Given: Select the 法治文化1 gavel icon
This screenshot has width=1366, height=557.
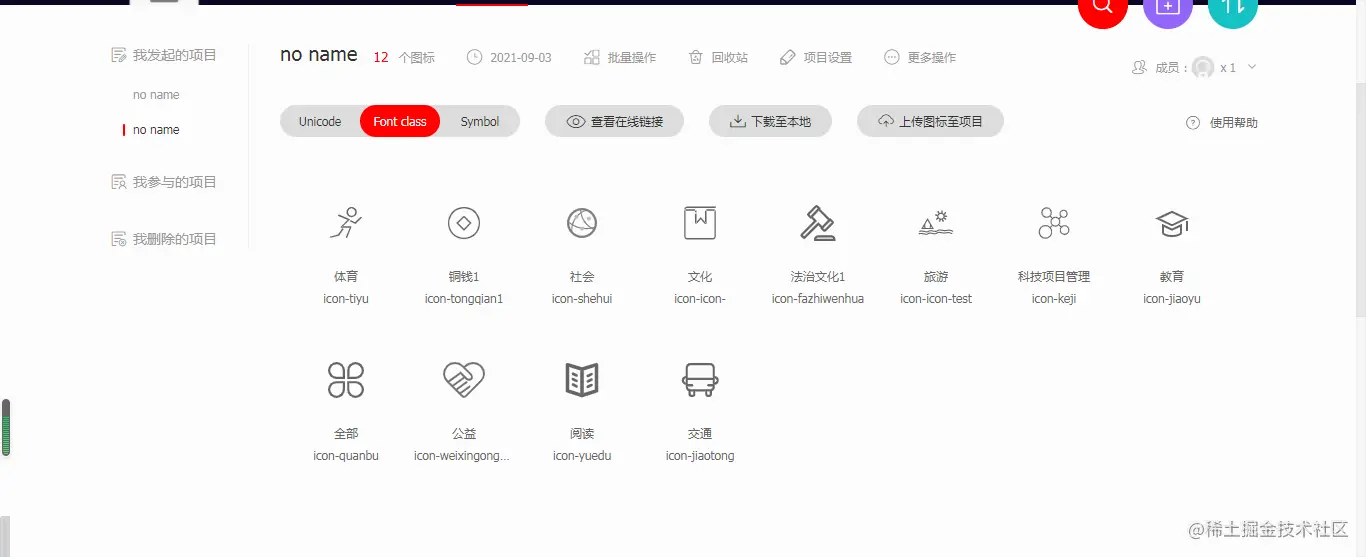Looking at the screenshot, I should (818, 223).
